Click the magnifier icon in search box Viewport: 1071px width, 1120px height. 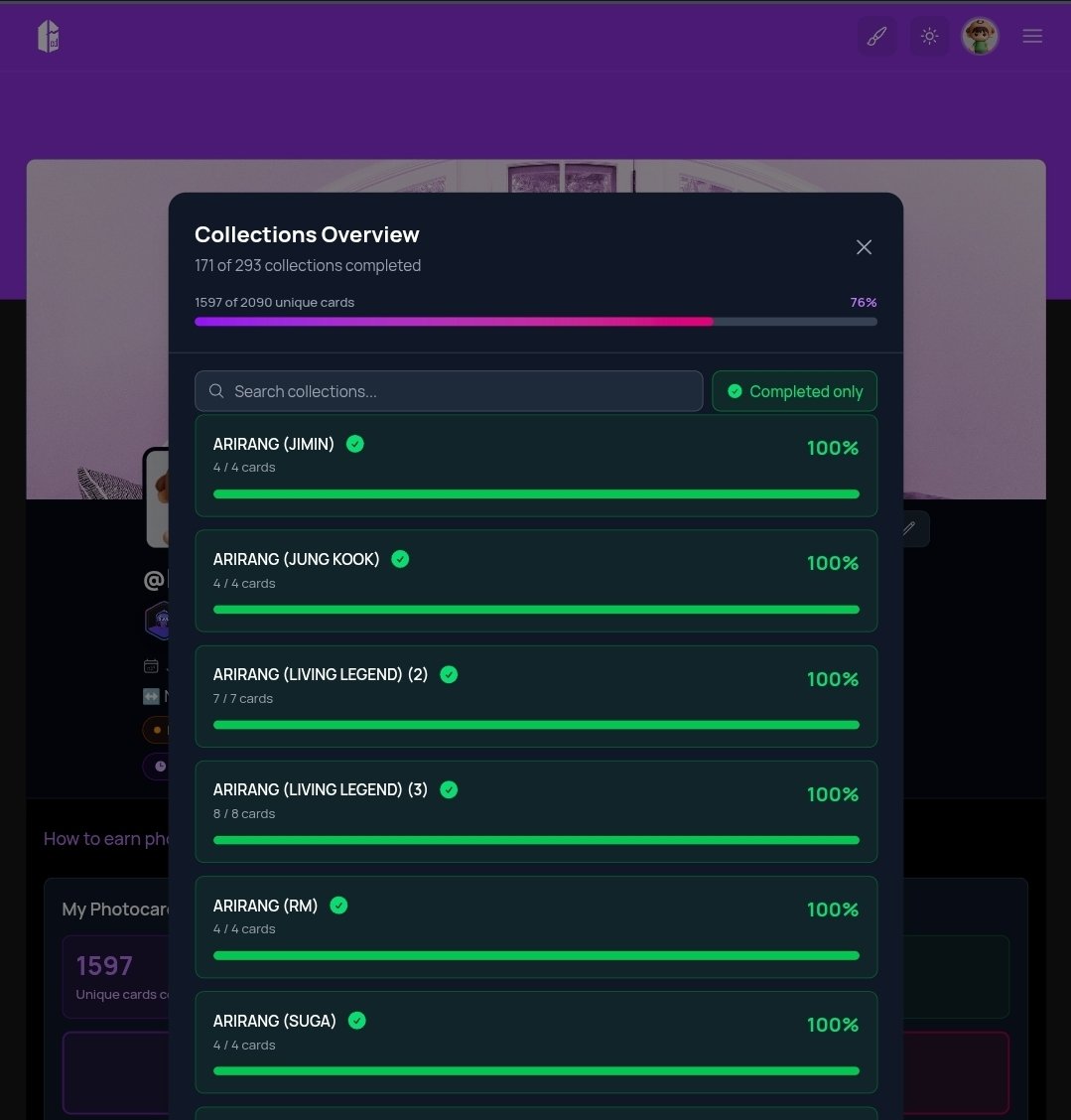[x=216, y=391]
